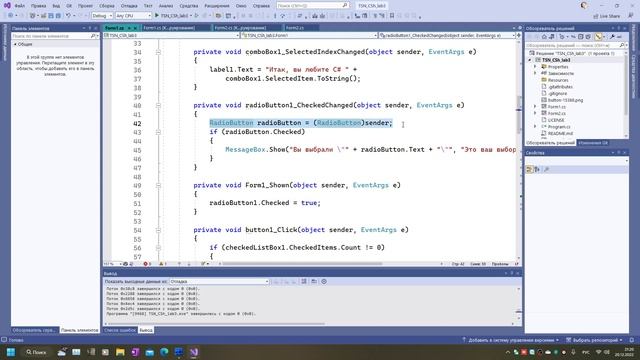This screenshot has width=640, height=360.
Task: Collapse the Общие group in the toolbox
Action: pyautogui.click(x=16, y=44)
